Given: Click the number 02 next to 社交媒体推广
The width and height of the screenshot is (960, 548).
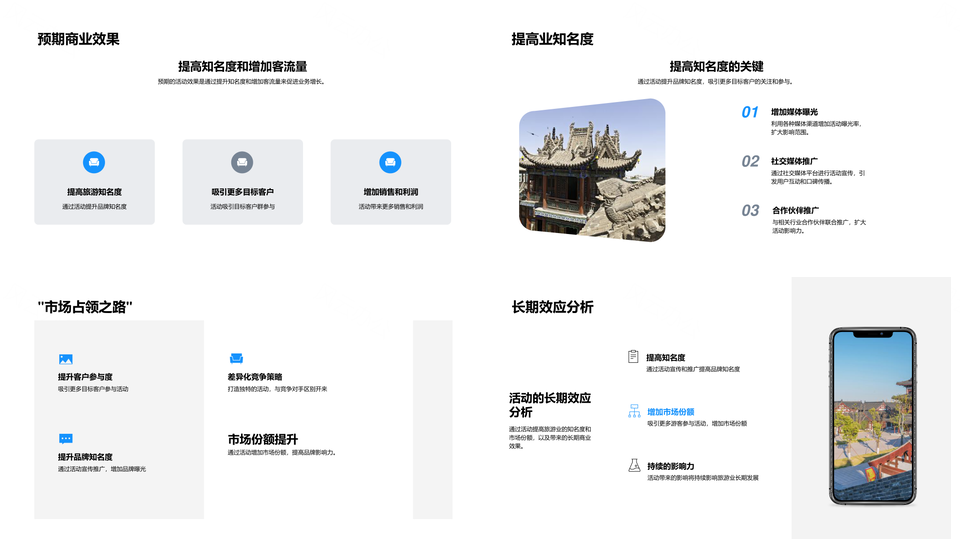Looking at the screenshot, I should pyautogui.click(x=750, y=162).
